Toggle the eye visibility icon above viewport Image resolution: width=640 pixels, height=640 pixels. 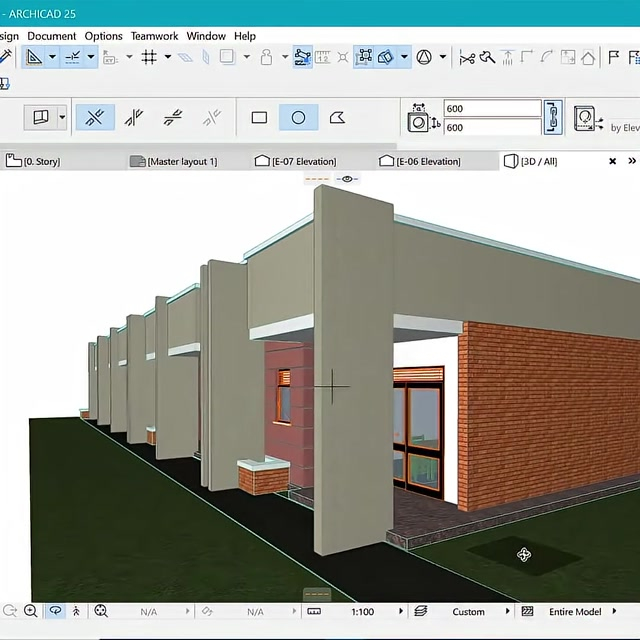[x=347, y=179]
